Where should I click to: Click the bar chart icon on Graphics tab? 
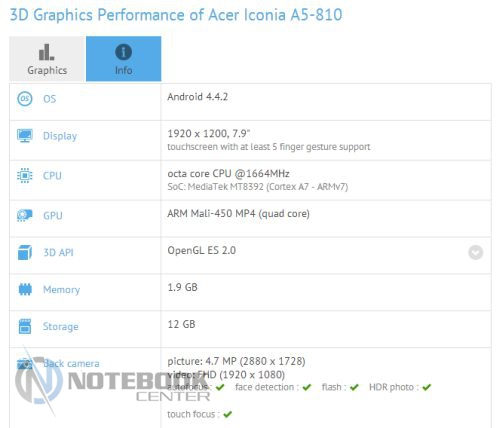click(x=46, y=52)
